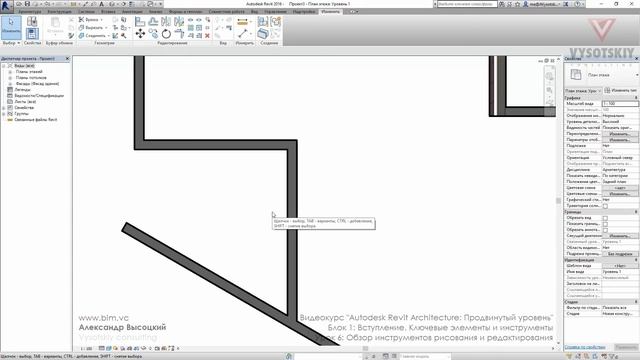Click the Text 'A' icon in quick access toolbar
Image resolution: width=640 pixels, height=360 pixels.
[x=102, y=4]
